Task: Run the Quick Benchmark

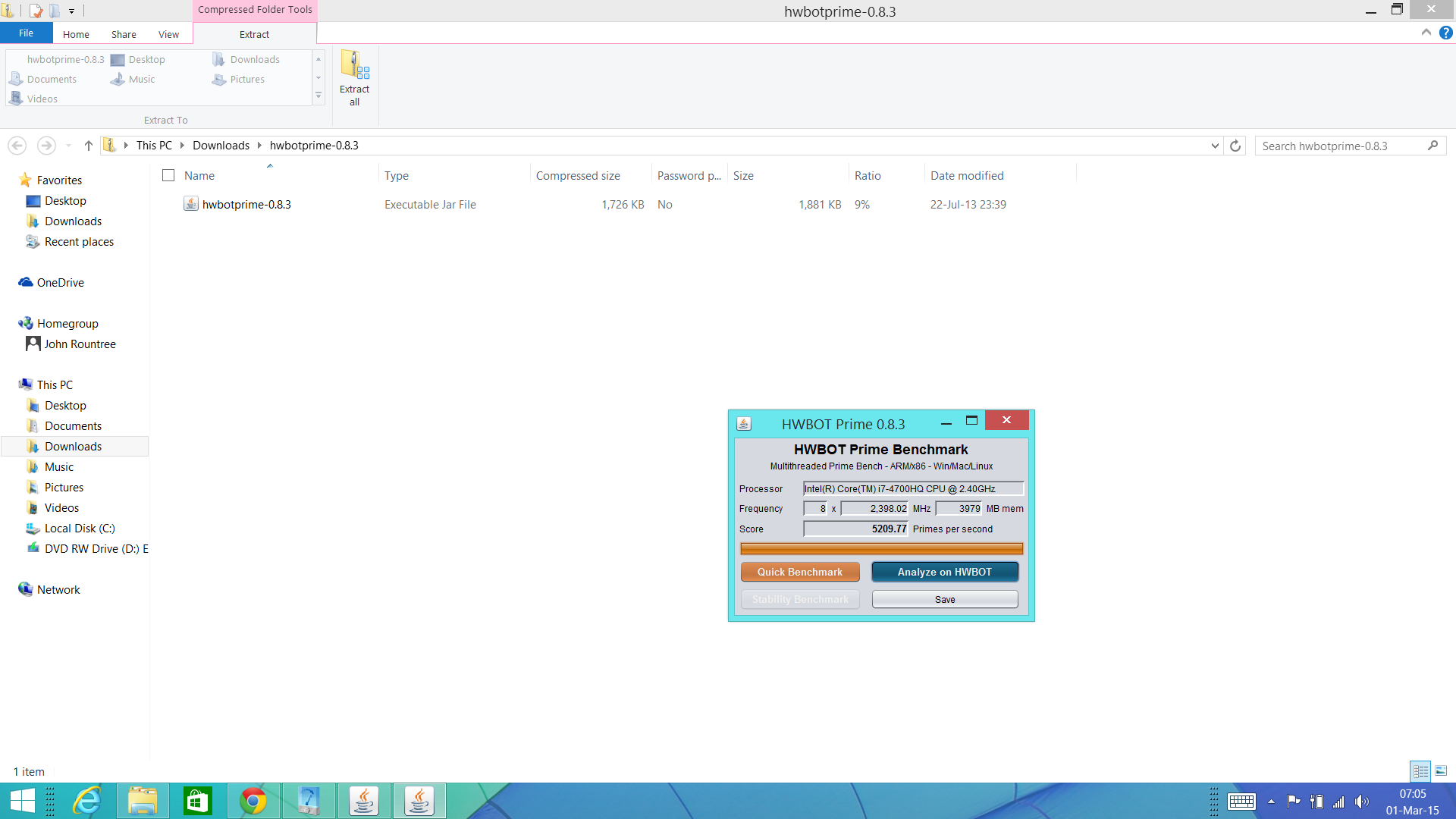Action: 800,572
